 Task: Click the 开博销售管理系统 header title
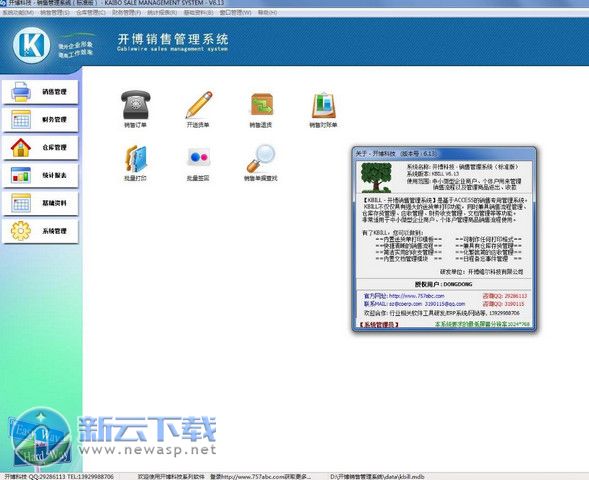coord(173,39)
